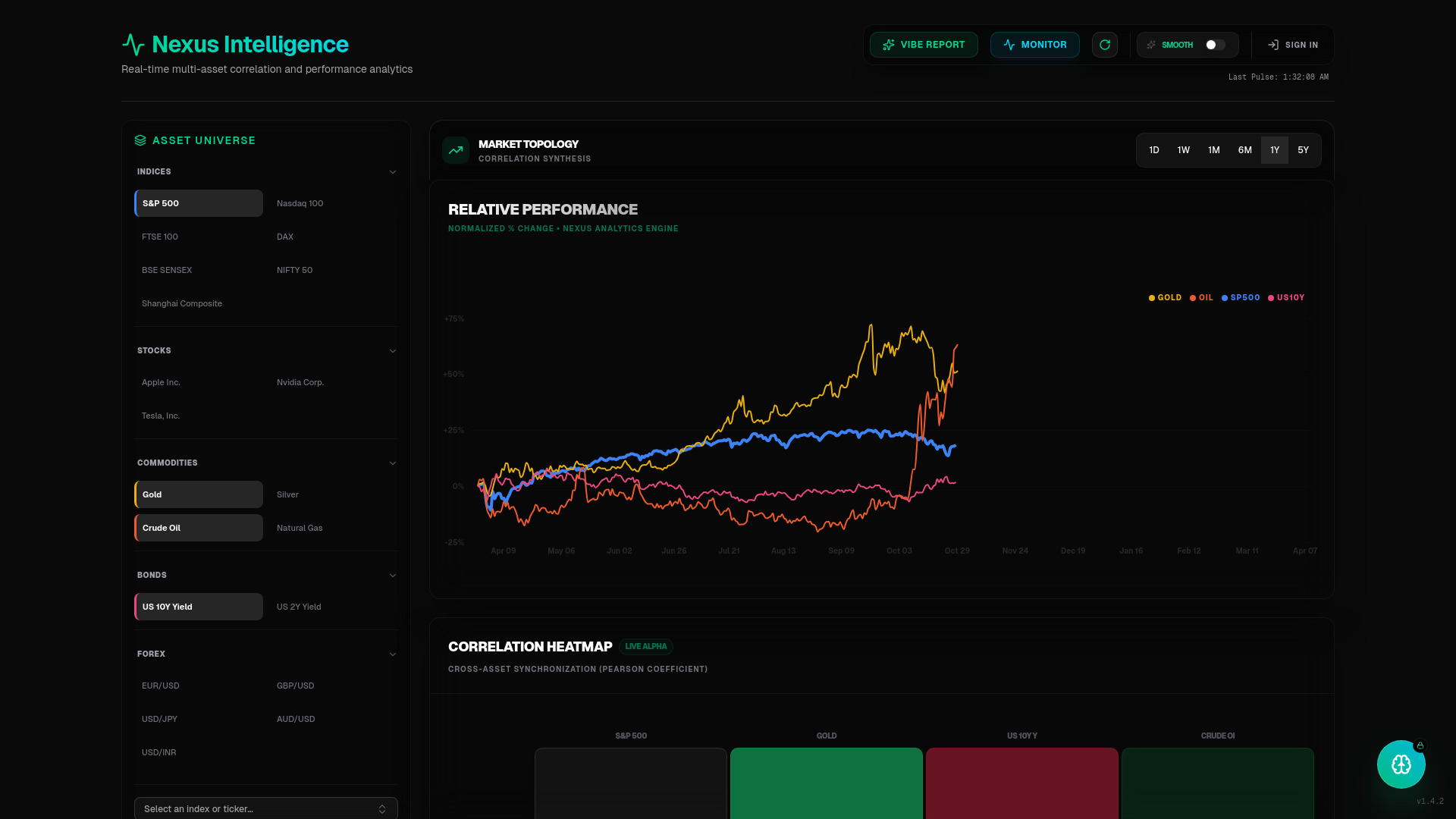Open the 'Select an index or ticker' combo box
1456x819 pixels.
[266, 808]
